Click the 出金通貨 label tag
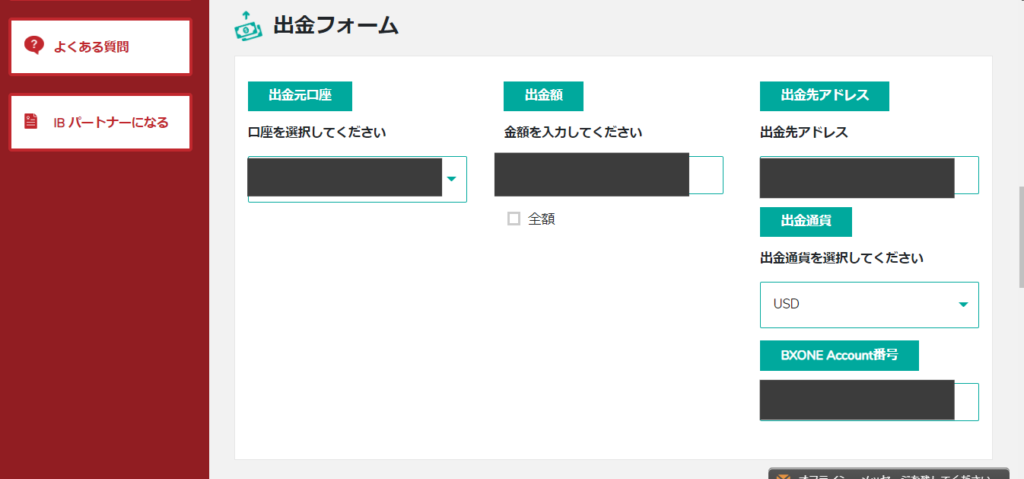Image resolution: width=1024 pixels, height=479 pixels. tap(806, 222)
